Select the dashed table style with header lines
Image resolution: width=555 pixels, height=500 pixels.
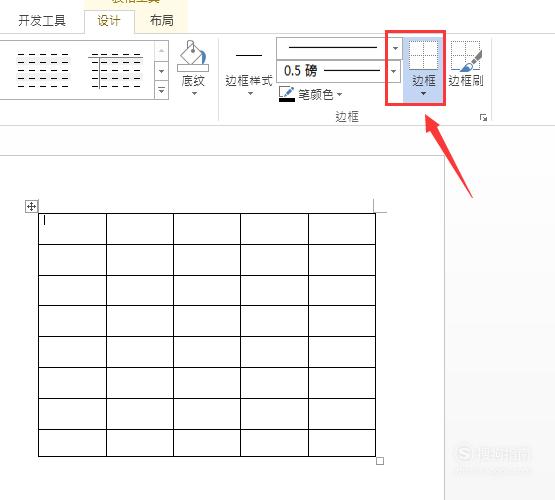point(116,70)
